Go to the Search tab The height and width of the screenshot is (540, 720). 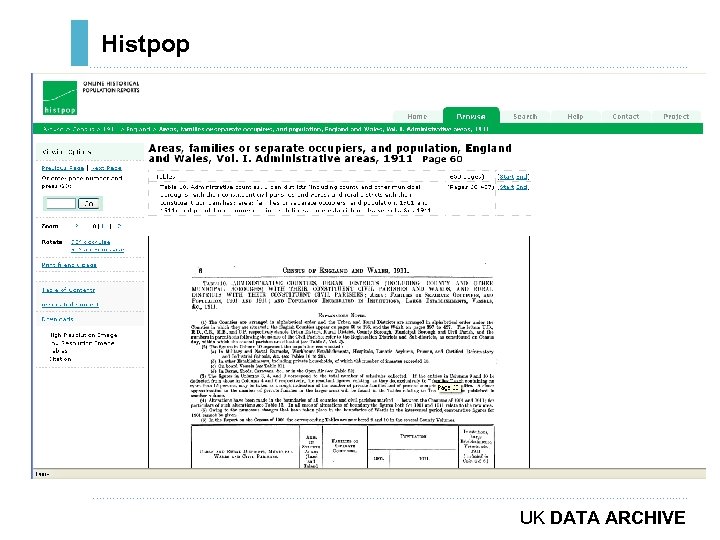click(525, 117)
